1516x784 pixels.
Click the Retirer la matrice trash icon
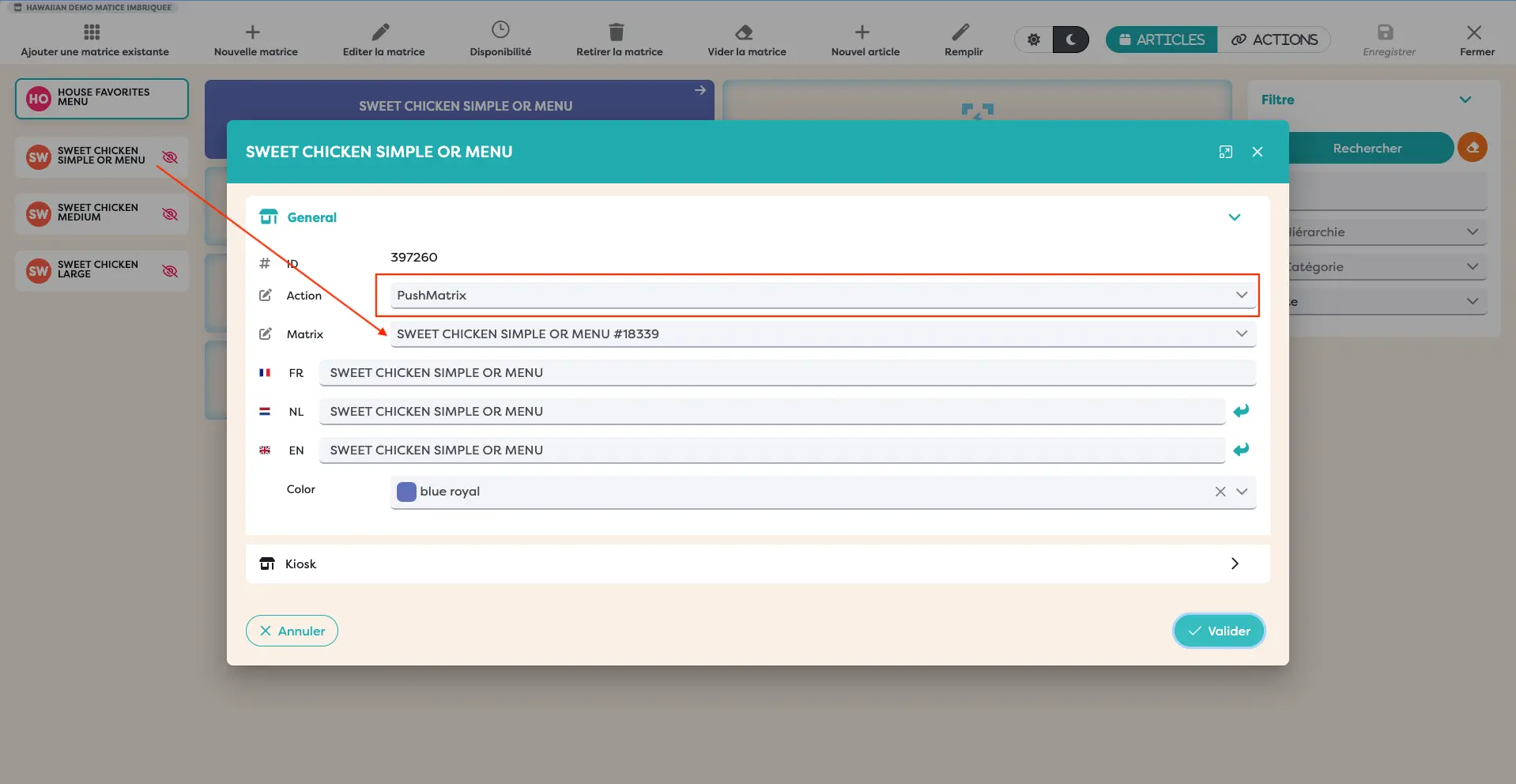[x=617, y=32]
